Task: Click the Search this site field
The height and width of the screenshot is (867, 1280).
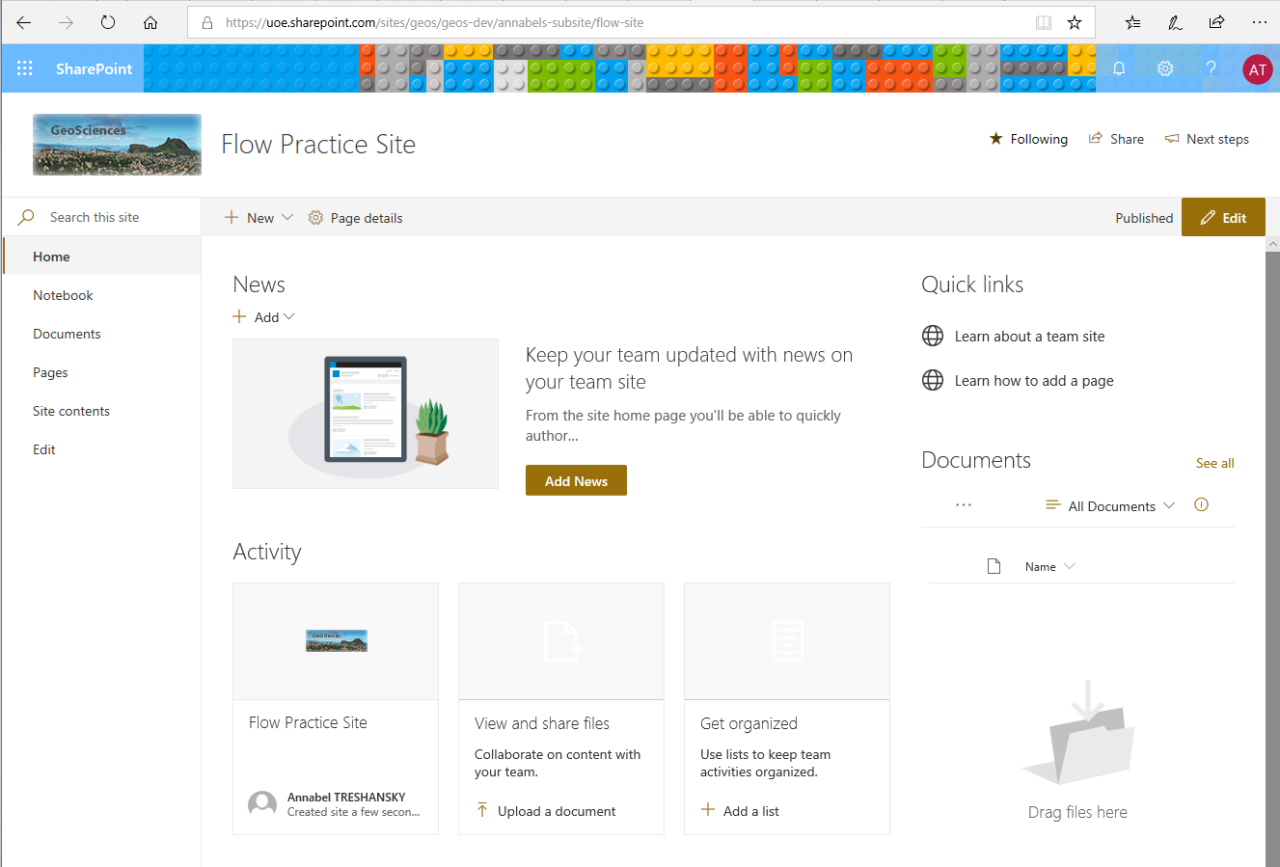Action: [95, 216]
